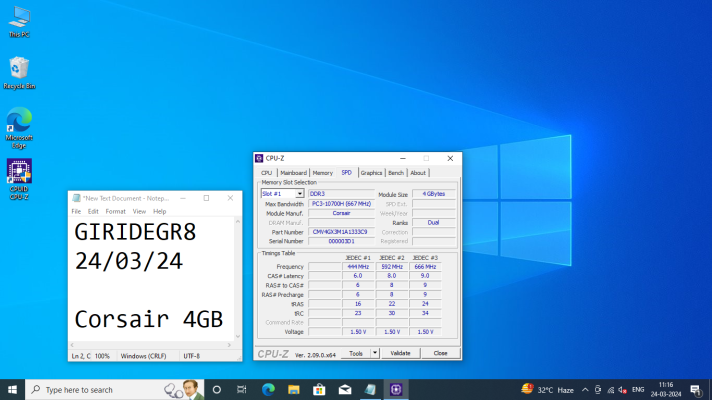Image resolution: width=712 pixels, height=400 pixels.
Task: Click the DDR3 memory type field
Action: 341,194
